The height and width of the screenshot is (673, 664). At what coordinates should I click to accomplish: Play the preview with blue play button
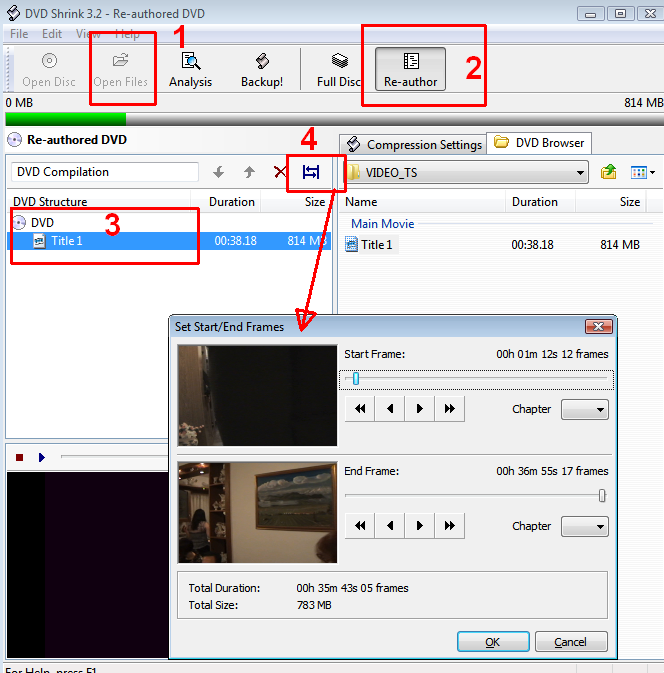pyautogui.click(x=42, y=458)
